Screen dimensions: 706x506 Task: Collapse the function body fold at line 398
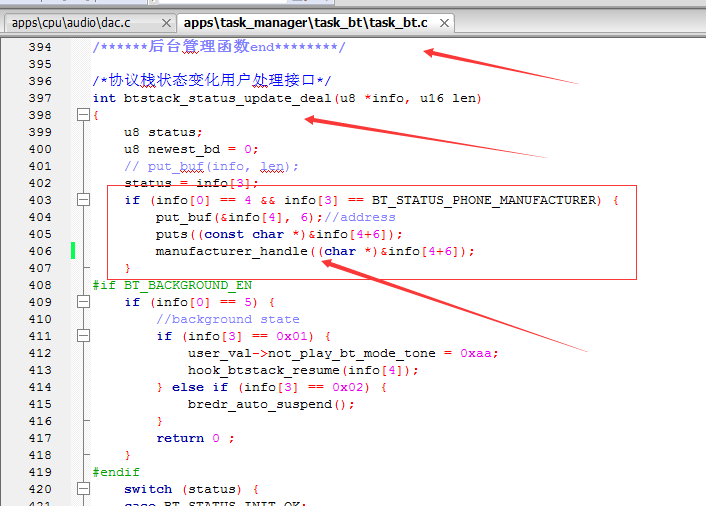pyautogui.click(x=83, y=115)
